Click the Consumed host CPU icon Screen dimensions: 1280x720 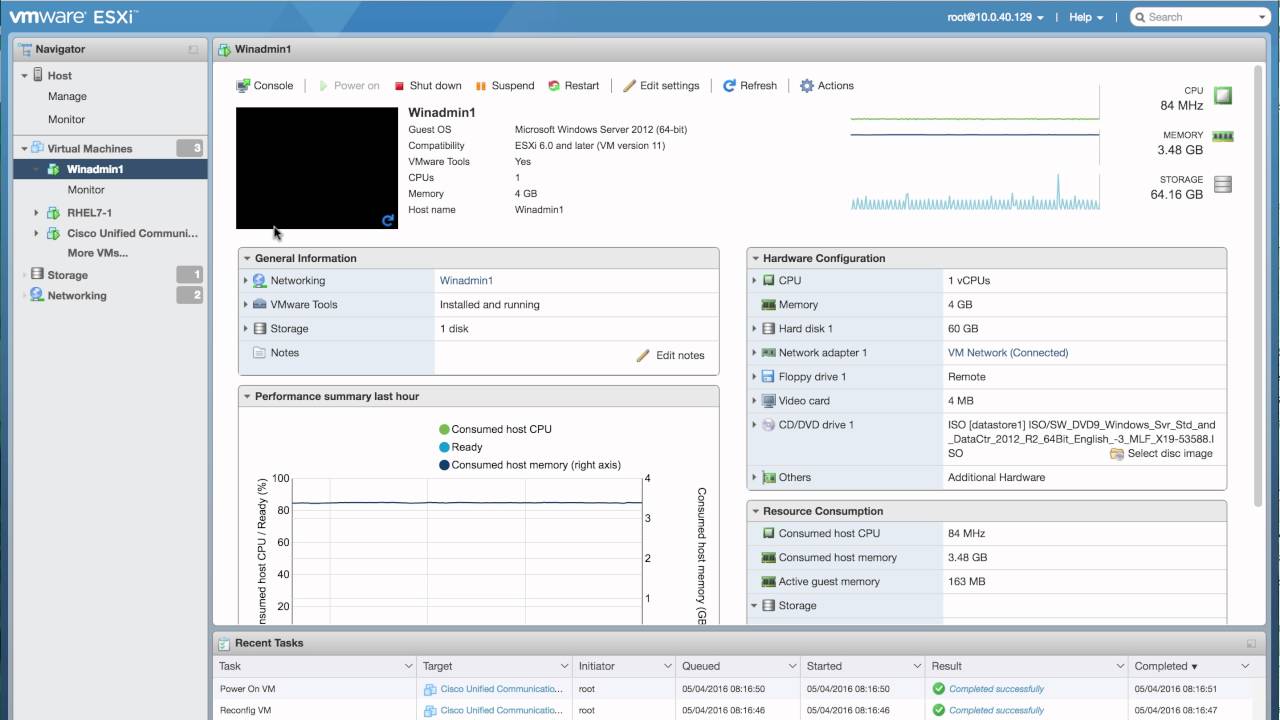pyautogui.click(x=769, y=534)
